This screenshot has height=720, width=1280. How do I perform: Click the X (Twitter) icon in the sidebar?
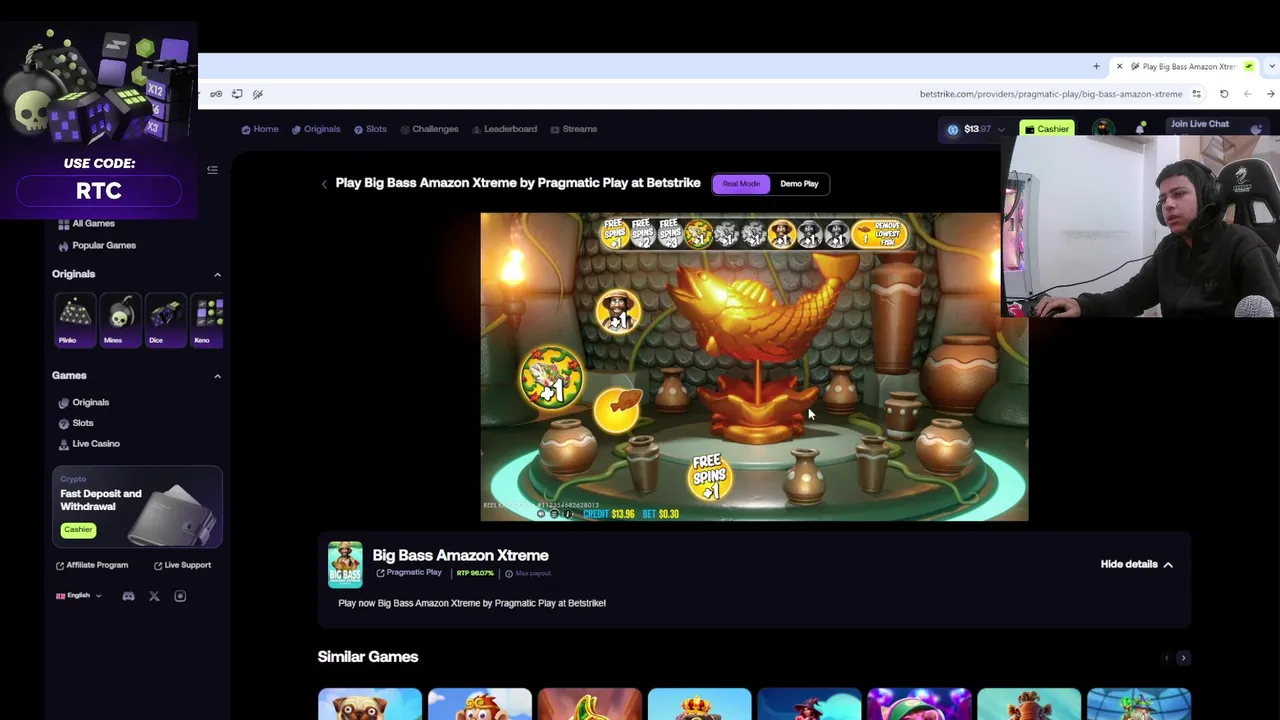pyautogui.click(x=154, y=596)
